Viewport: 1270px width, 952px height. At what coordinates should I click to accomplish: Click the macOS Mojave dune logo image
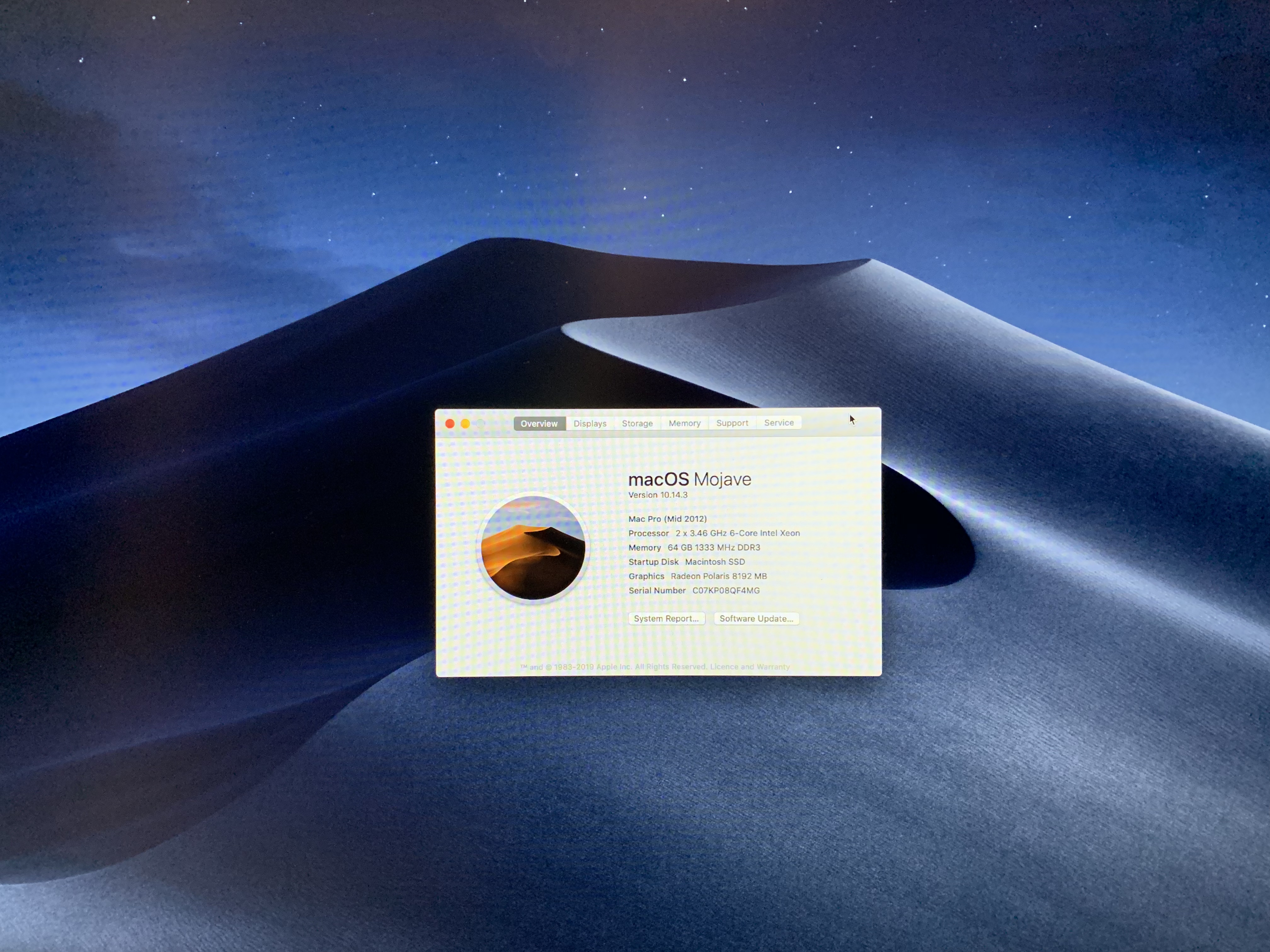(x=533, y=547)
